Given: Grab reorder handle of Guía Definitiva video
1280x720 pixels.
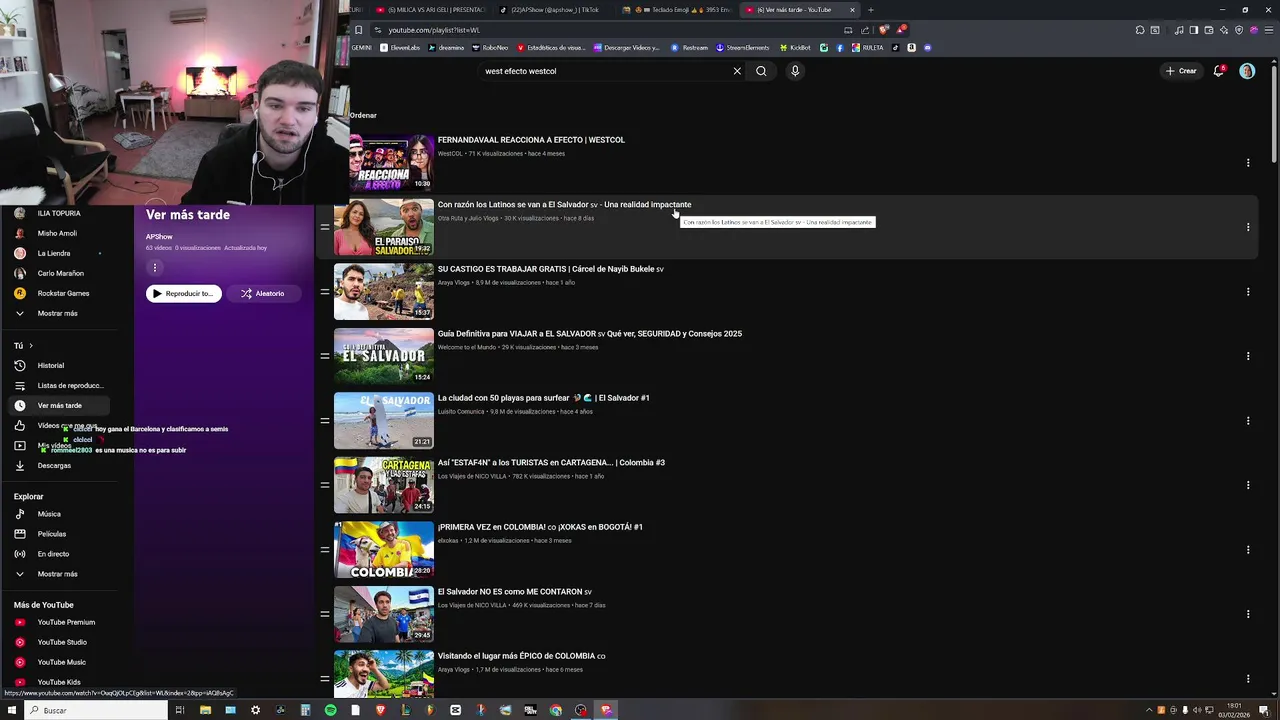Looking at the screenshot, I should coord(324,356).
